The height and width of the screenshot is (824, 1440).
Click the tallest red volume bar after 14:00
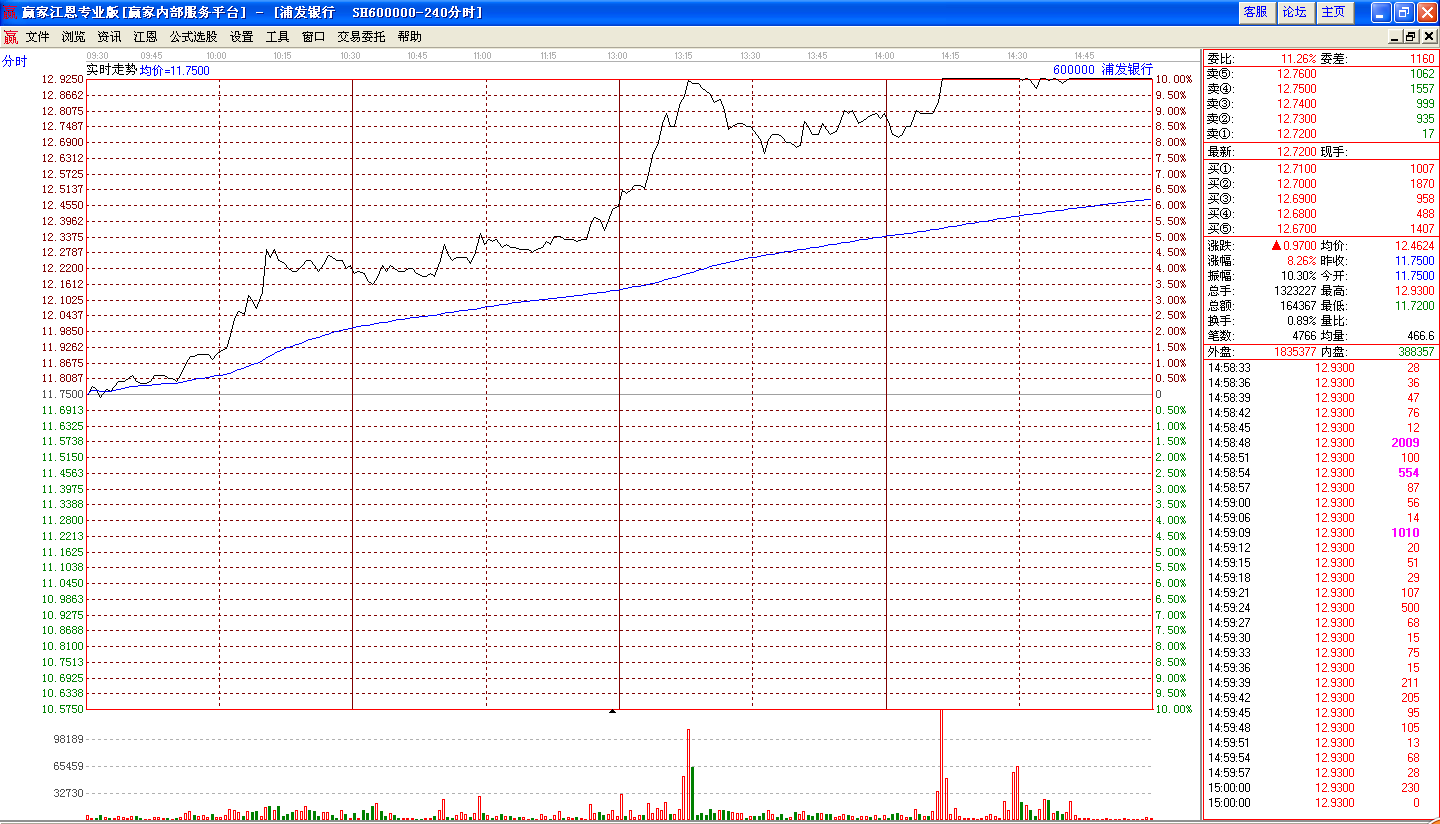pyautogui.click(x=941, y=765)
